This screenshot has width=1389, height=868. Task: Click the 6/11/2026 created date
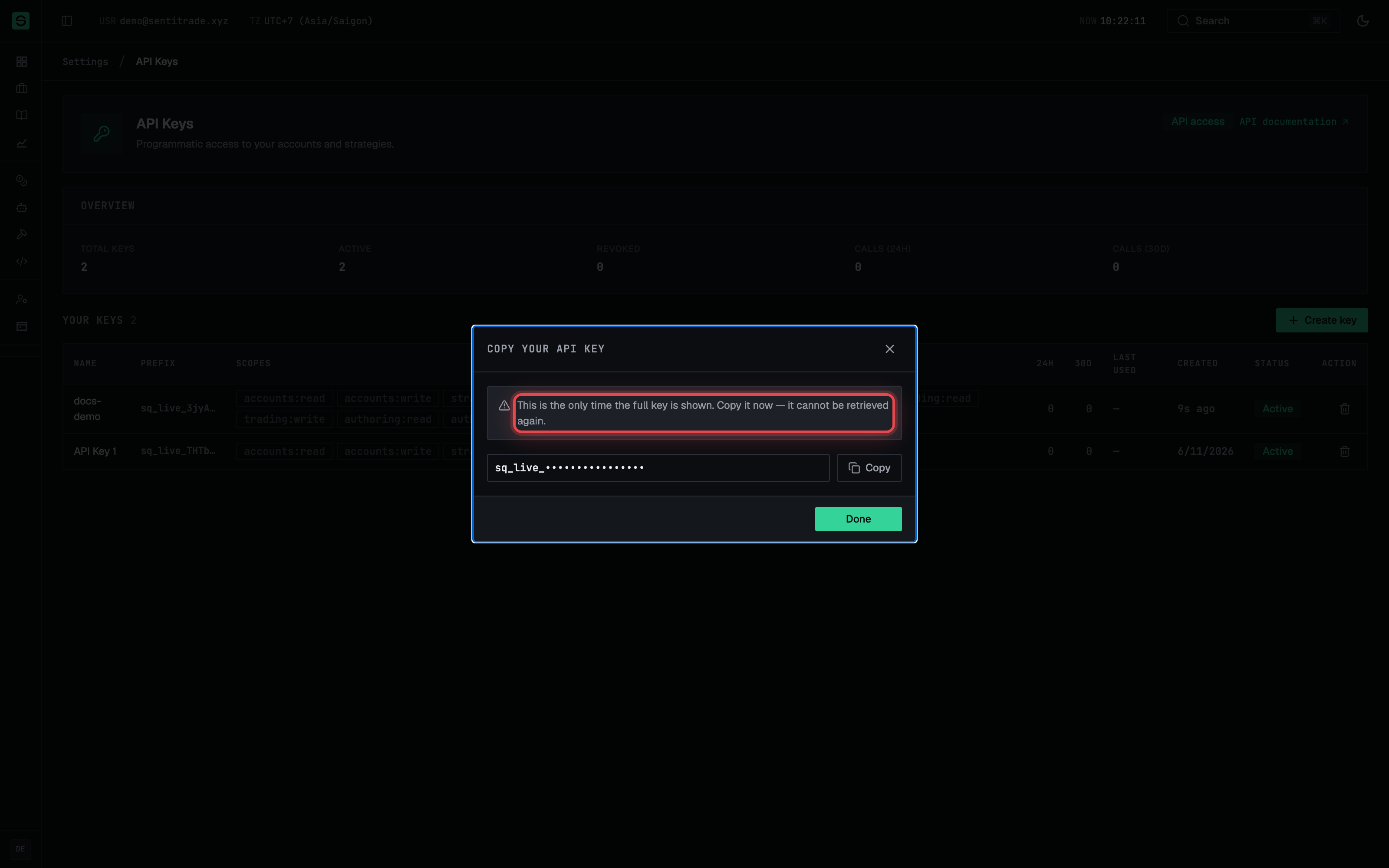point(1205,451)
